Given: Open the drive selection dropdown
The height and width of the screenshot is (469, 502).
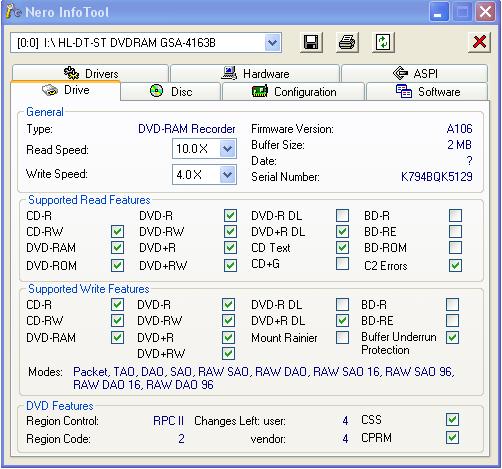Looking at the screenshot, I should coord(273,43).
